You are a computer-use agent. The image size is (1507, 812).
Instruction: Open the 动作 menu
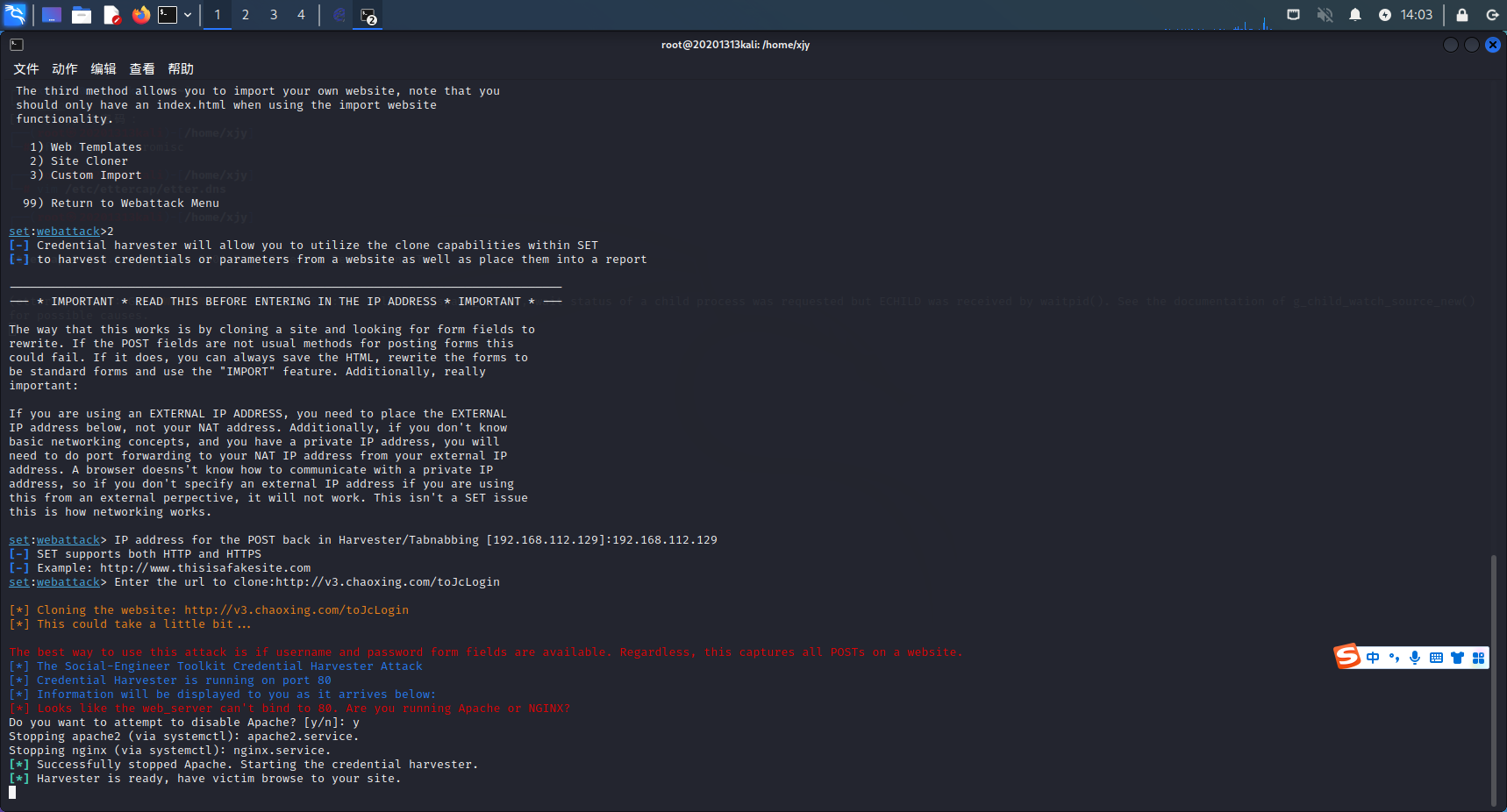tap(65, 69)
